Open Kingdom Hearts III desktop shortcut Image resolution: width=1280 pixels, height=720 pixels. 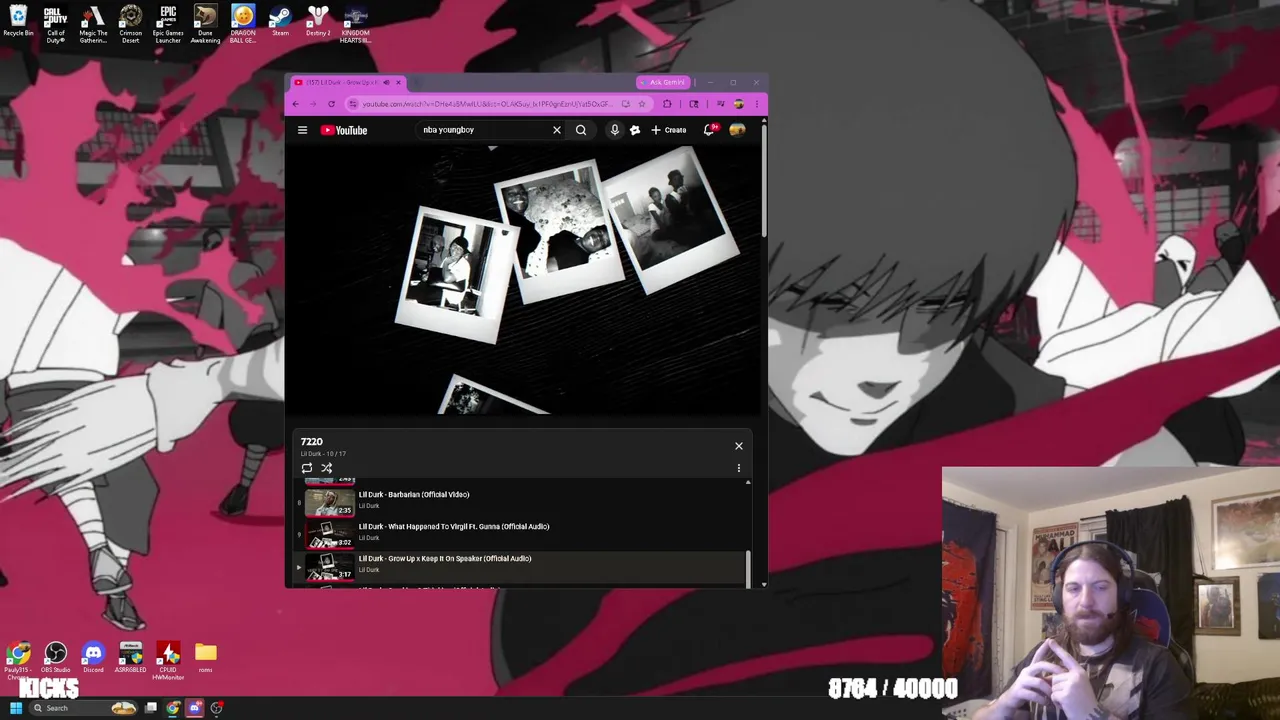(x=355, y=24)
